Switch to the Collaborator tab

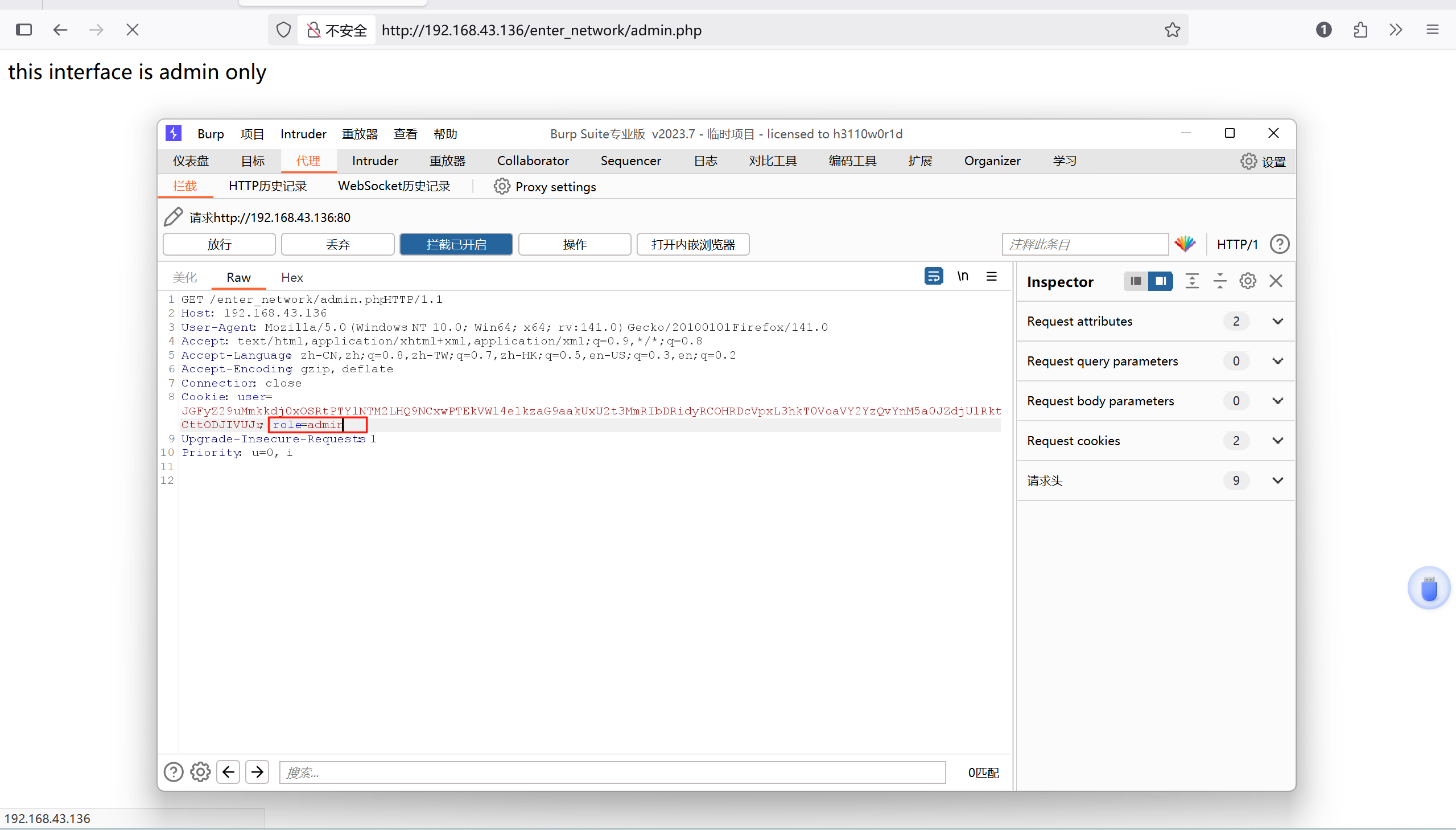tap(533, 161)
